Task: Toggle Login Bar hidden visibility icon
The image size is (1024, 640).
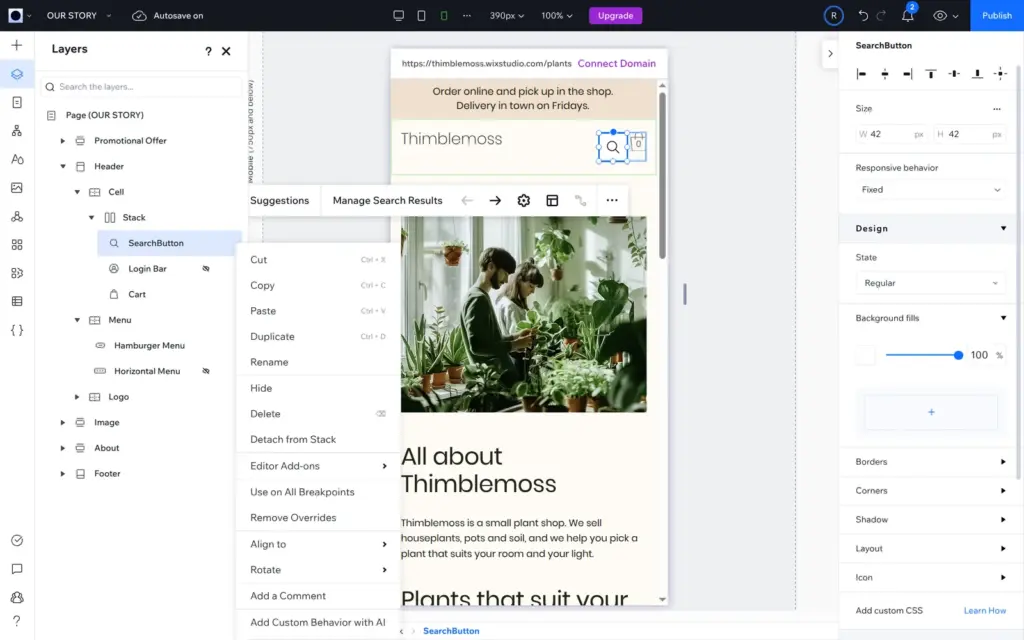Action: [x=206, y=268]
